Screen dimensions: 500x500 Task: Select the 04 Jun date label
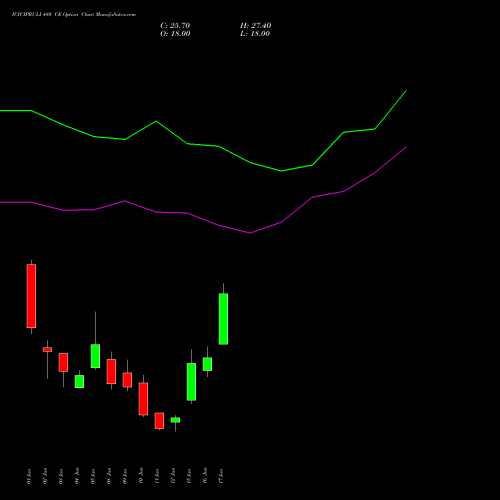tap(77, 476)
